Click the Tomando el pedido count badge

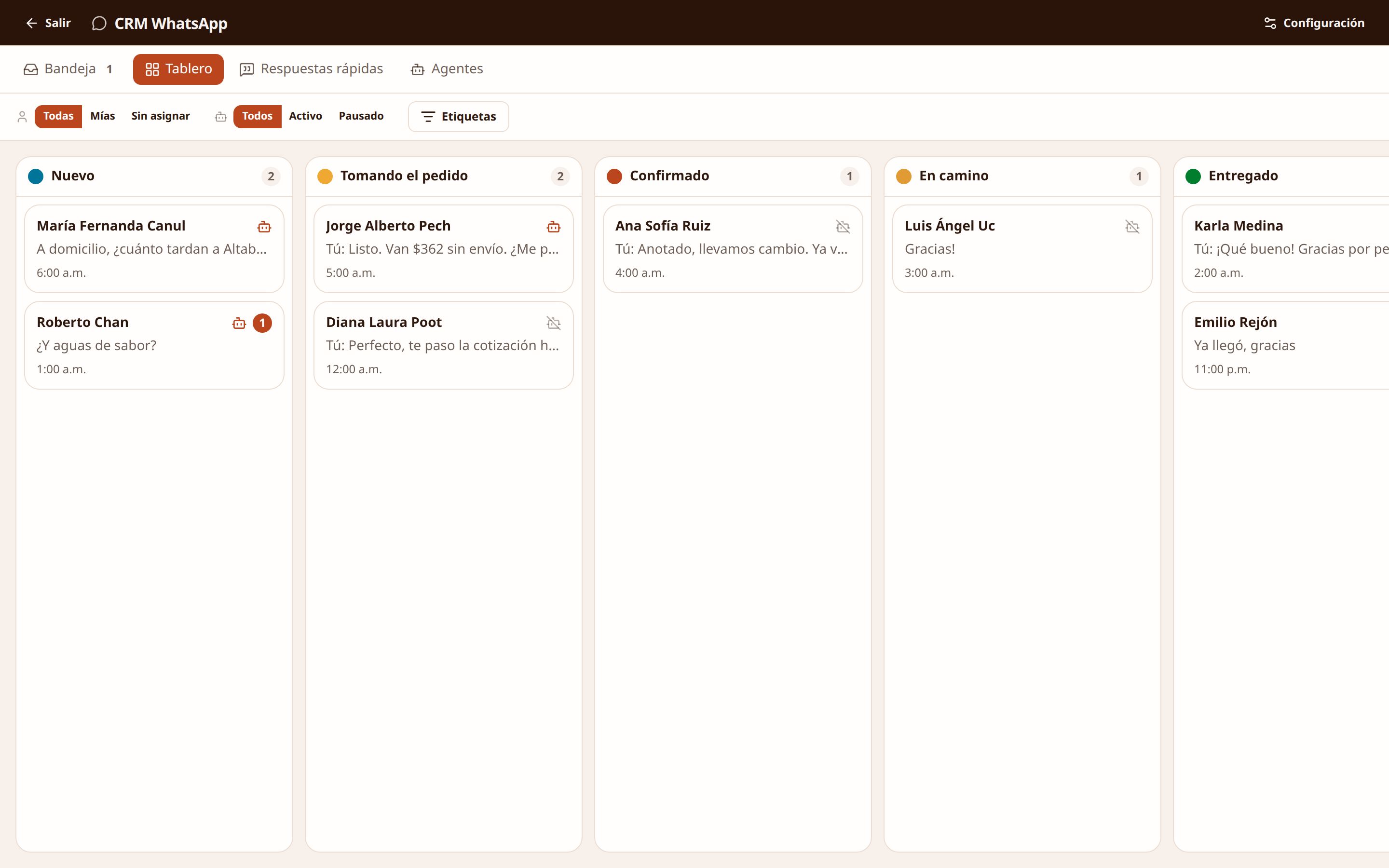pos(560,176)
